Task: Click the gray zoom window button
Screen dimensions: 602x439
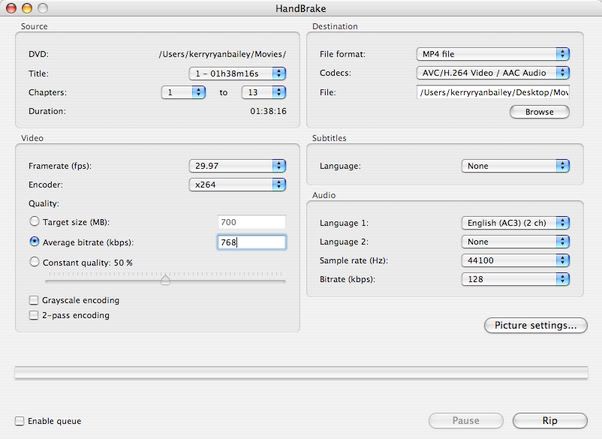Action: point(43,8)
